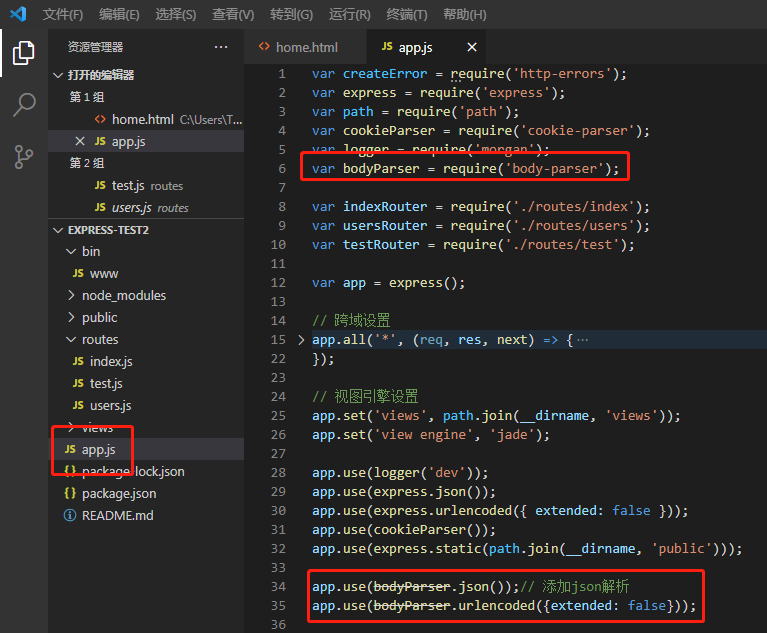Click the // 跨域设置 comment
Screen dimensions: 767x633
point(351,320)
